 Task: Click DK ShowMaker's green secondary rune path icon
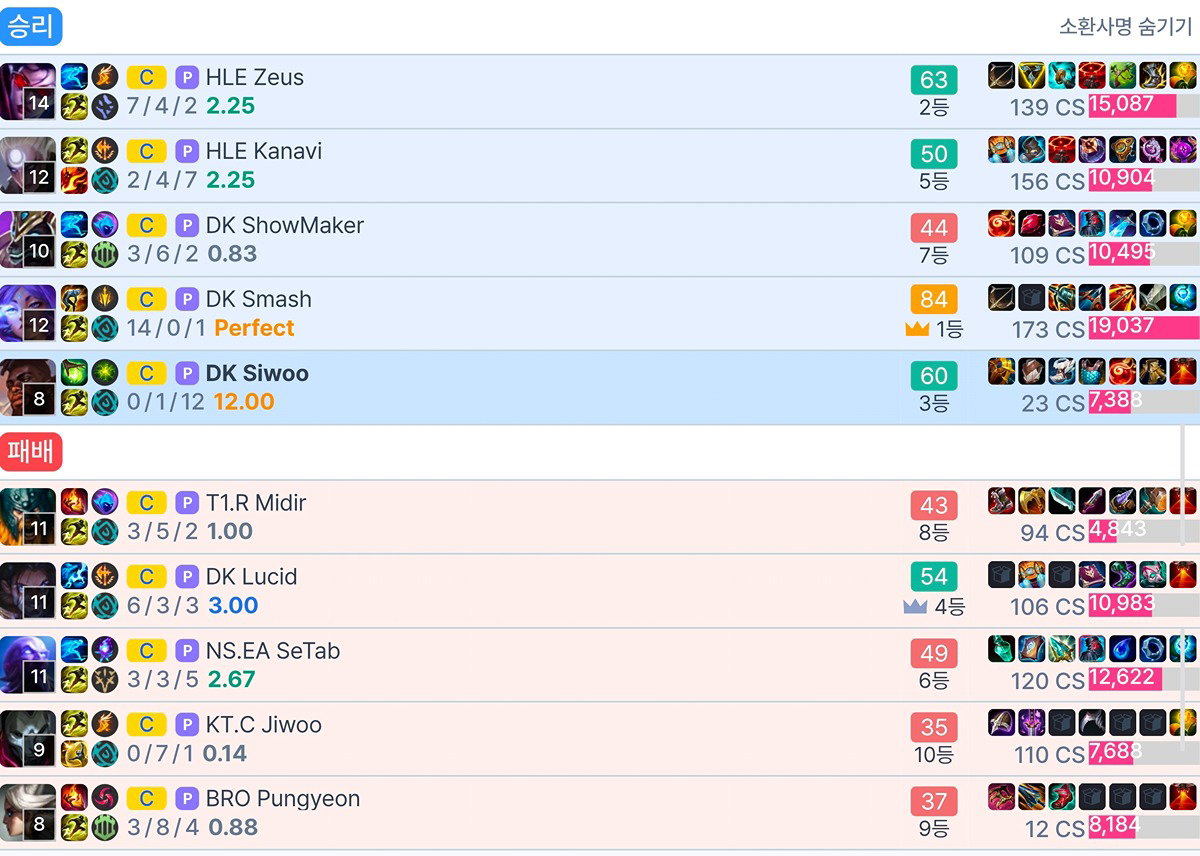click(105, 254)
